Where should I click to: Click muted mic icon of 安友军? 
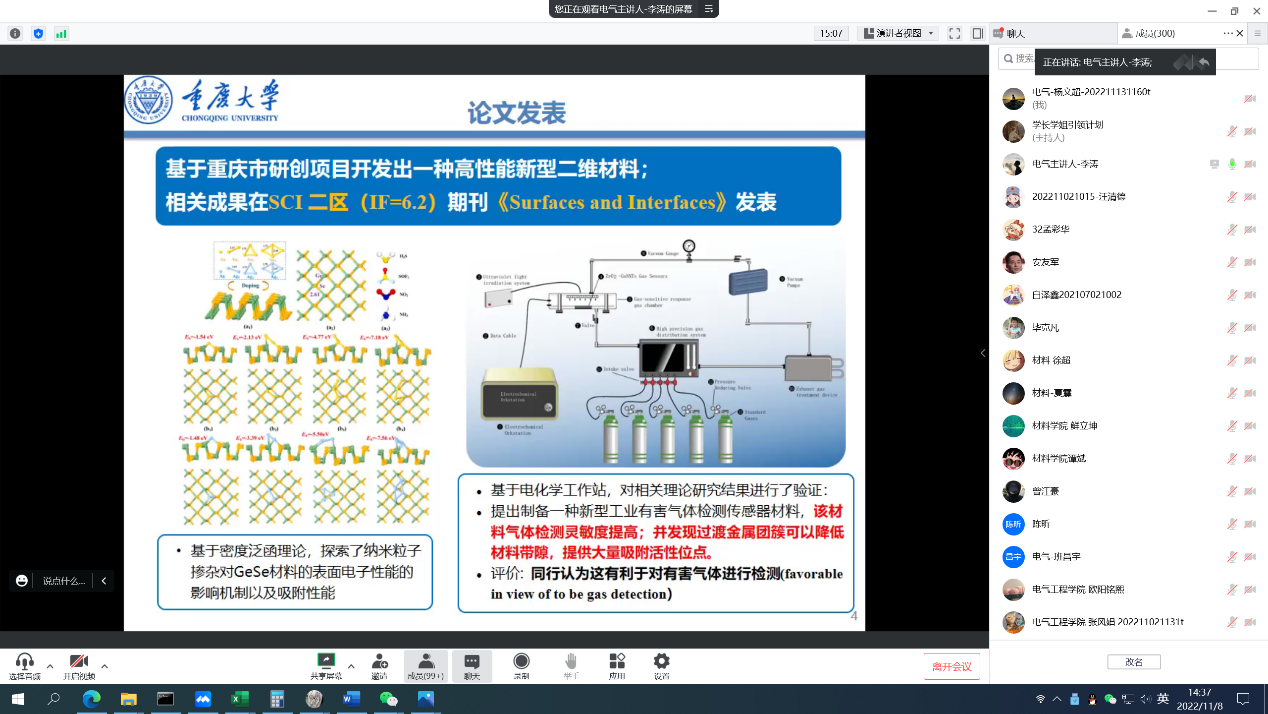pyautogui.click(x=1233, y=262)
